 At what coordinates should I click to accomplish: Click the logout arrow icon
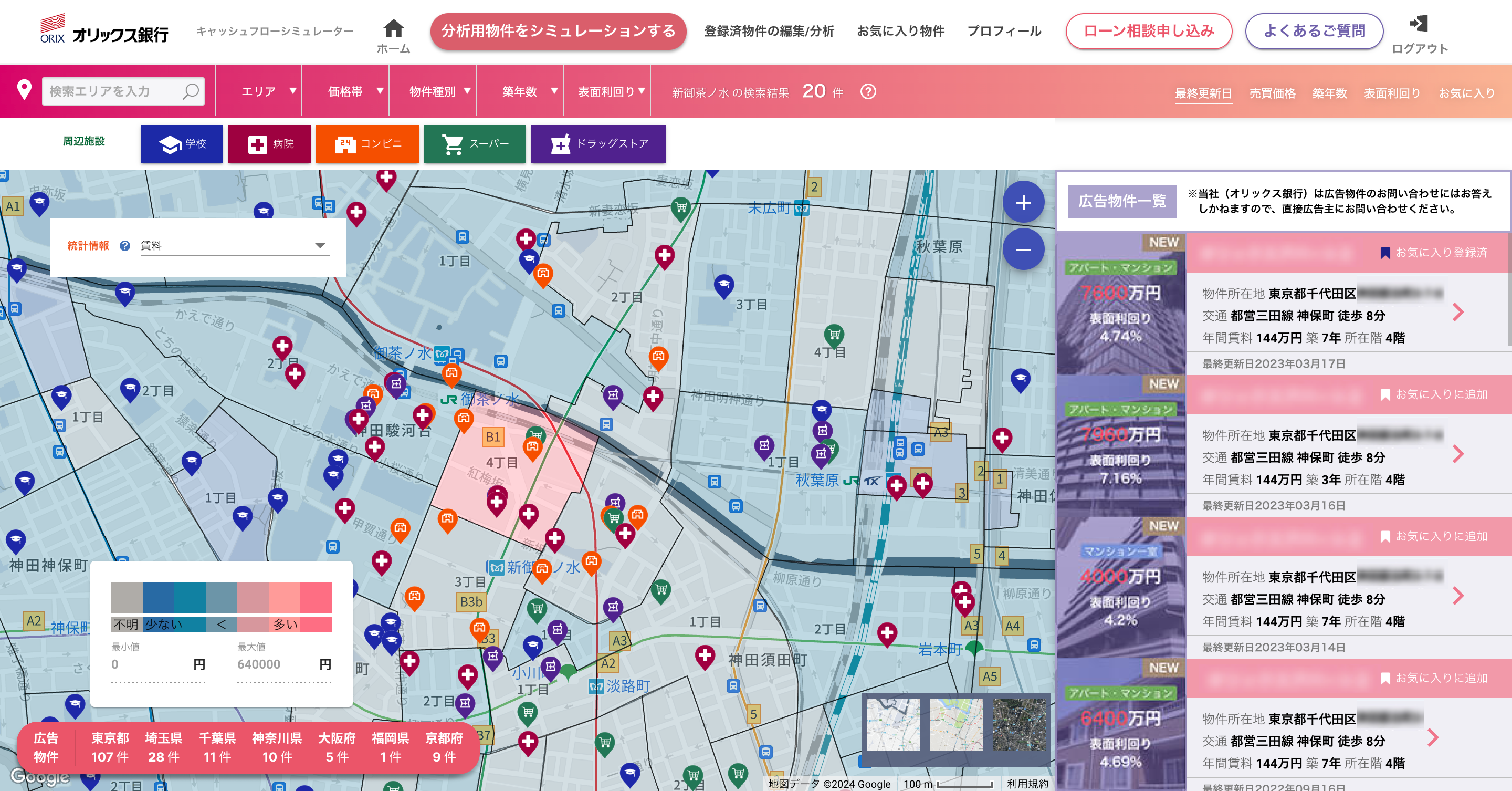pos(1418,24)
